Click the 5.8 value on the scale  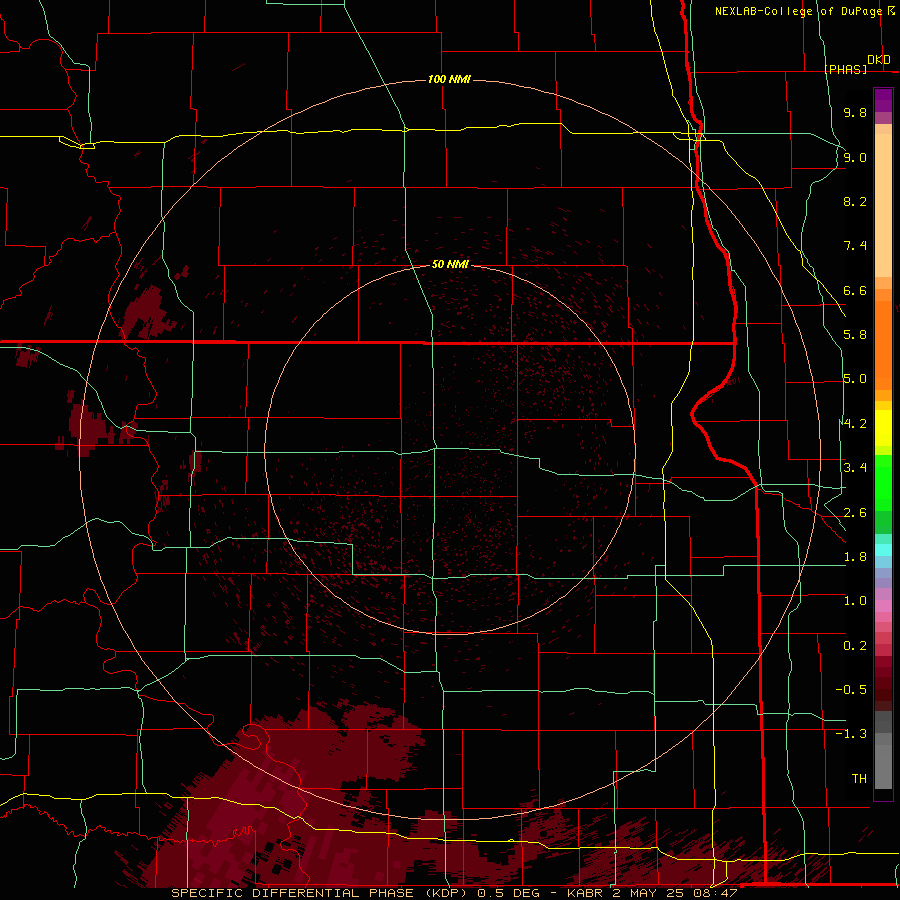coord(855,335)
